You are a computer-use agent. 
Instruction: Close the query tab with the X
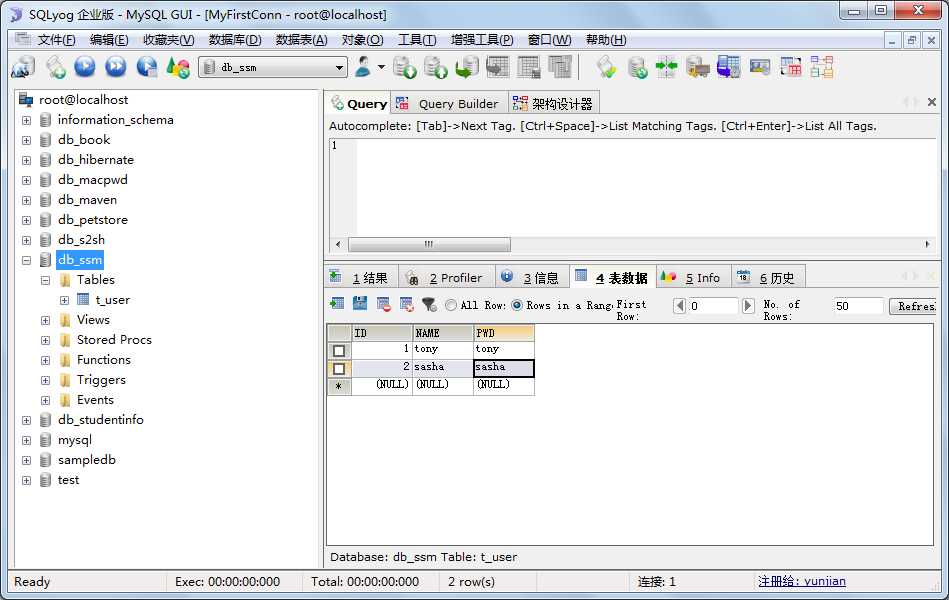[932, 102]
